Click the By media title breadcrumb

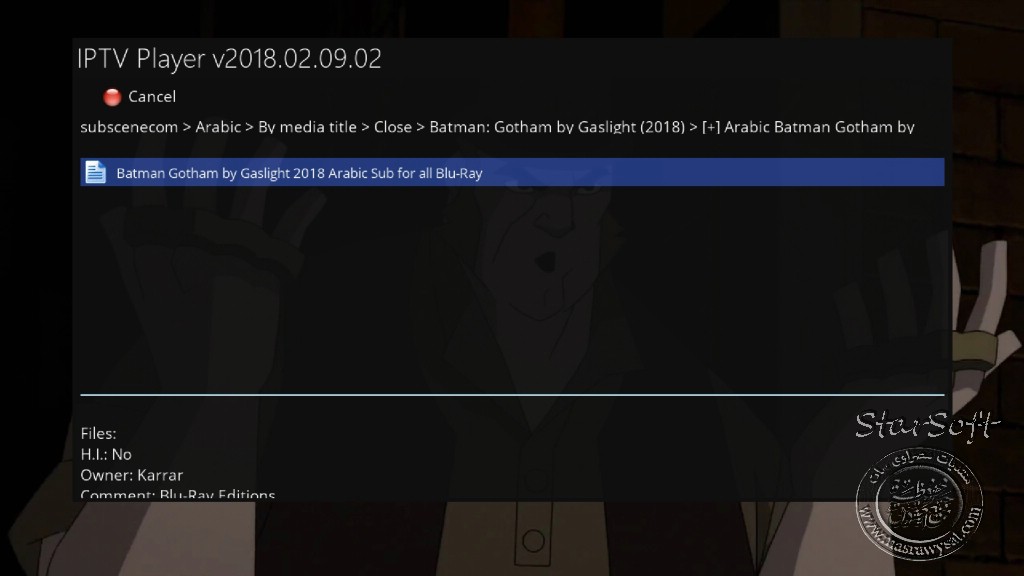pos(307,127)
